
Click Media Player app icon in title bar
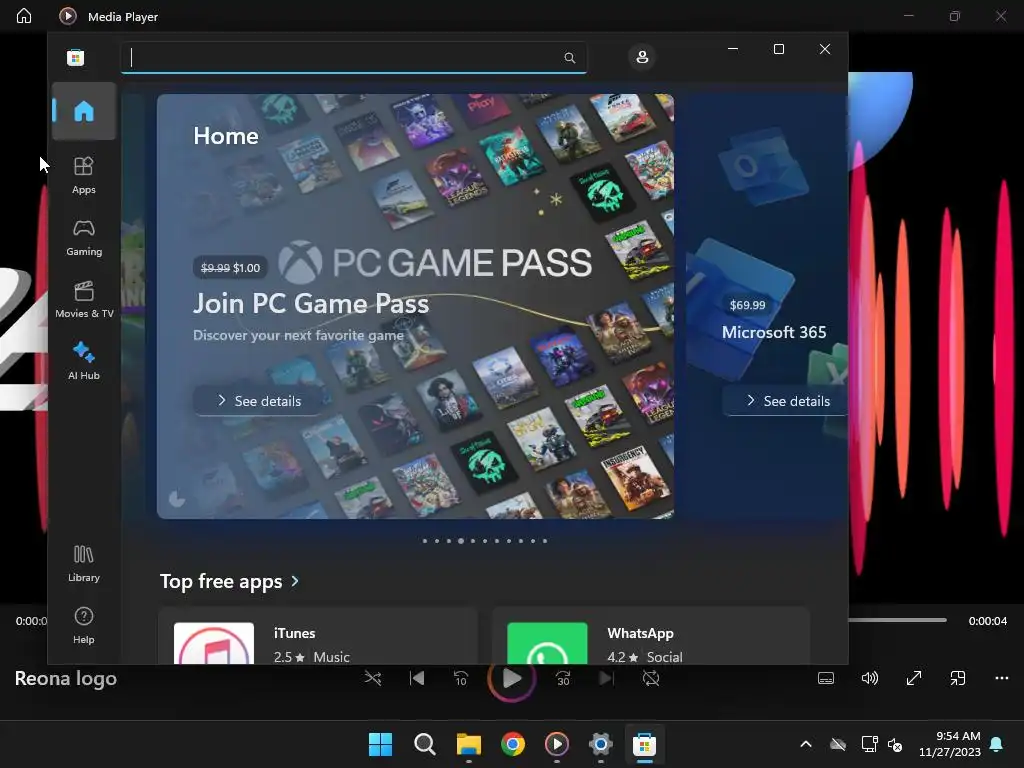tap(67, 16)
